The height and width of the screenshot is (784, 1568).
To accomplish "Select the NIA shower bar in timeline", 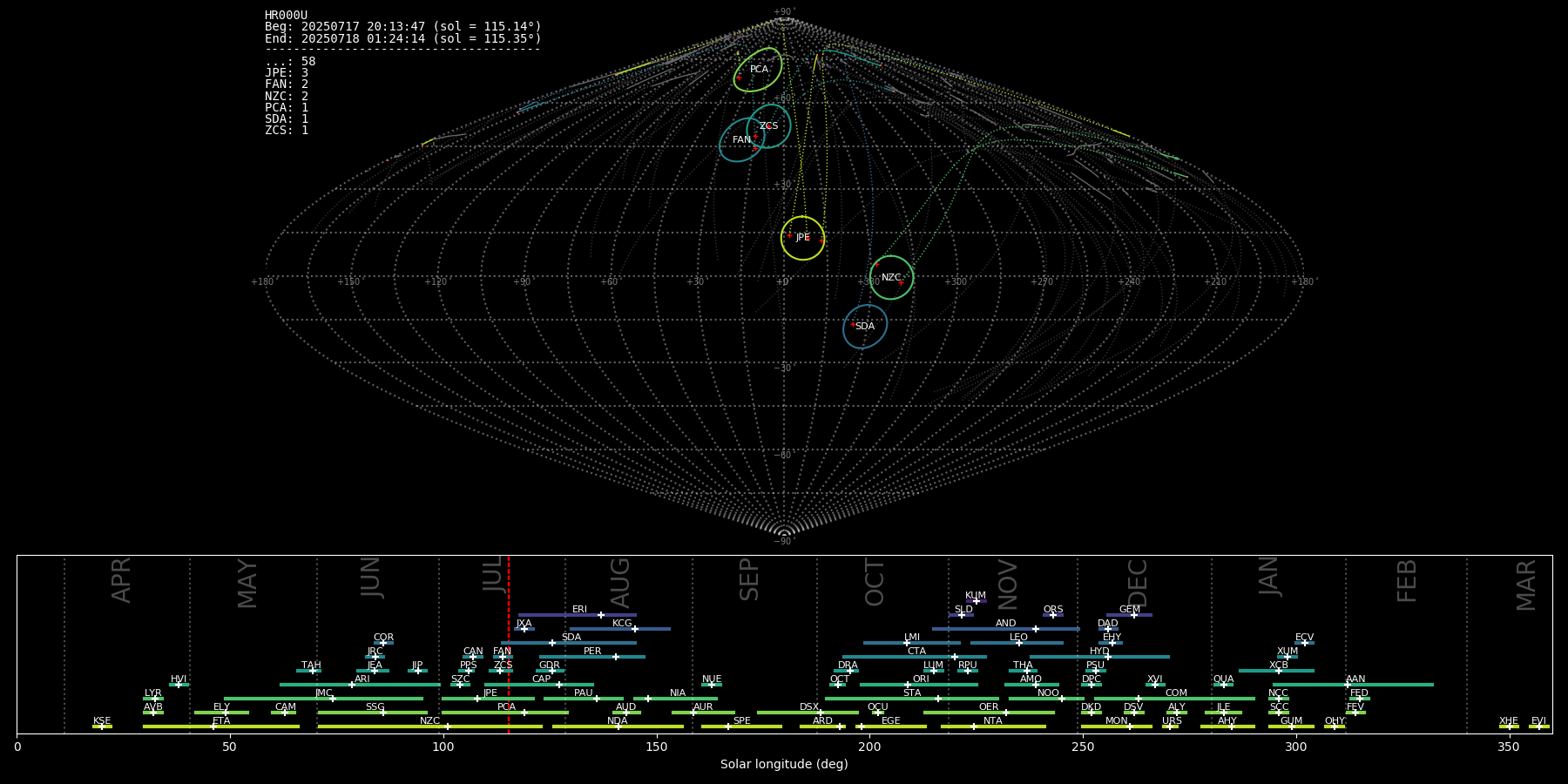I will [676, 699].
